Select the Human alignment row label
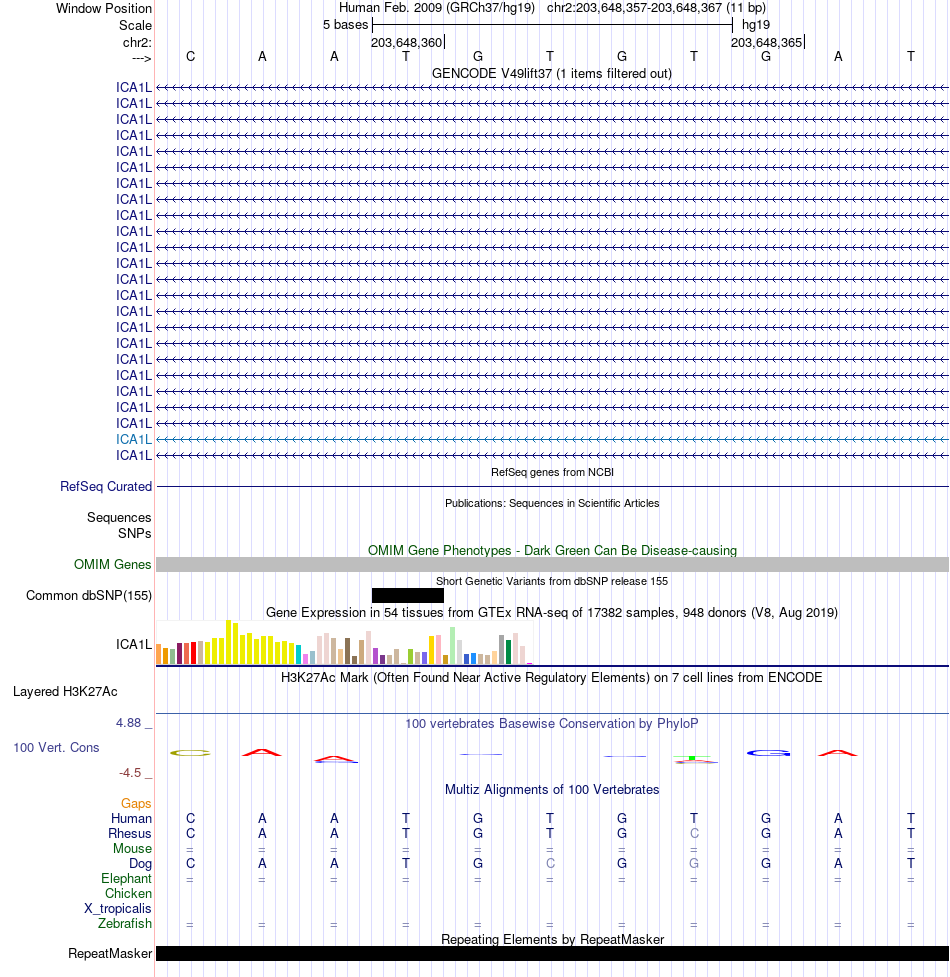 pyautogui.click(x=131, y=819)
